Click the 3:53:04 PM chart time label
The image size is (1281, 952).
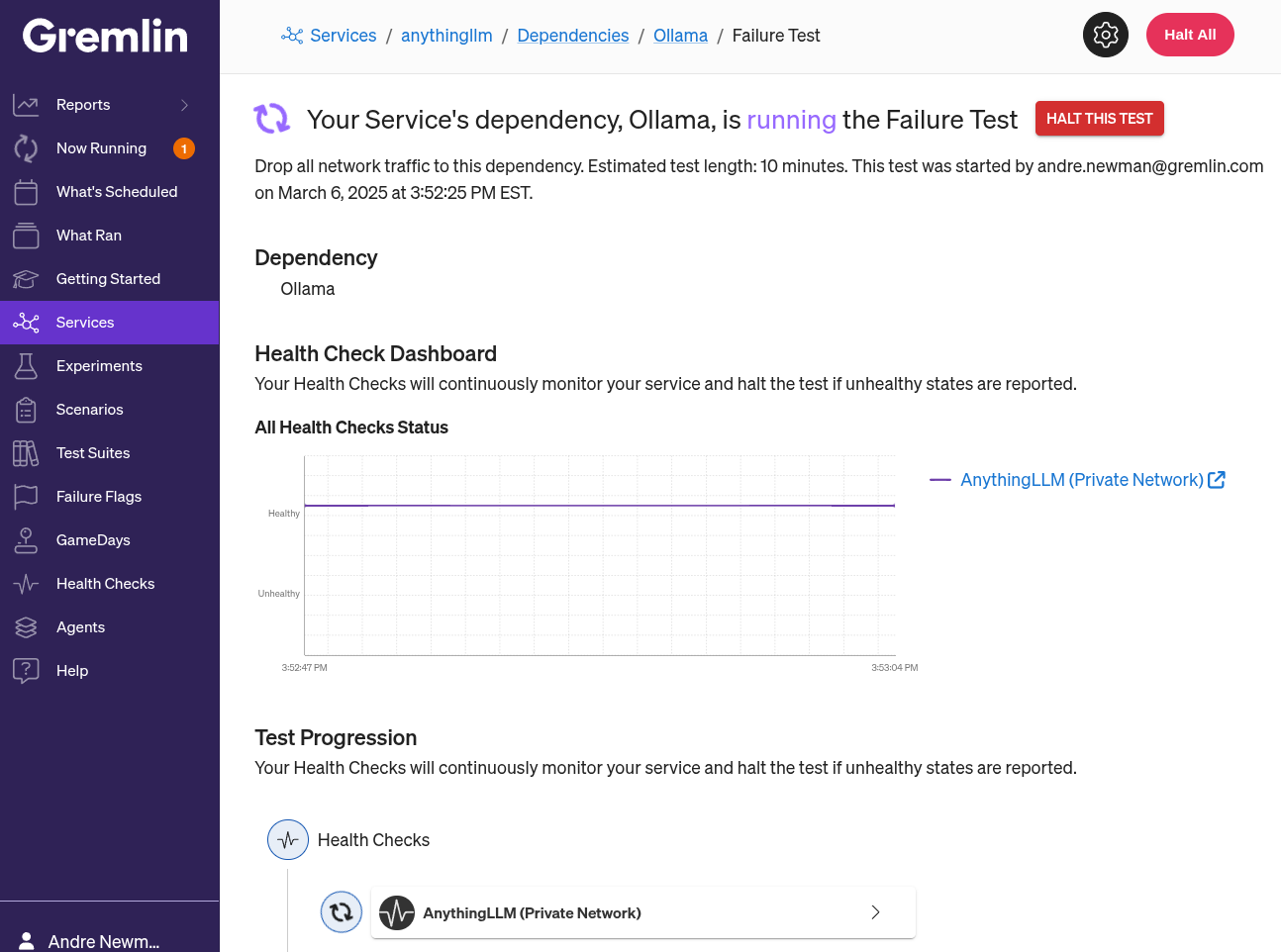[895, 668]
